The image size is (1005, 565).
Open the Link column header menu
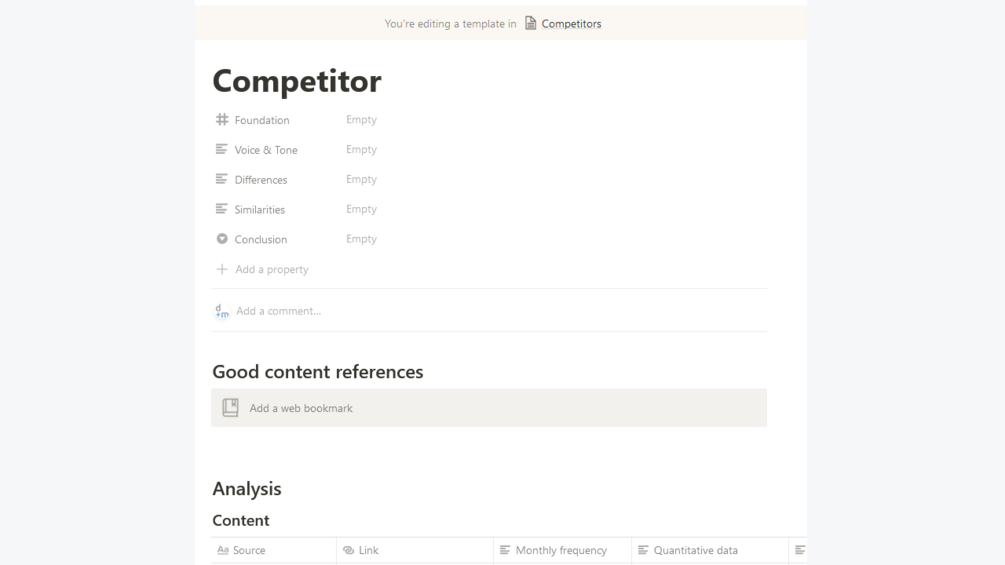(x=368, y=551)
